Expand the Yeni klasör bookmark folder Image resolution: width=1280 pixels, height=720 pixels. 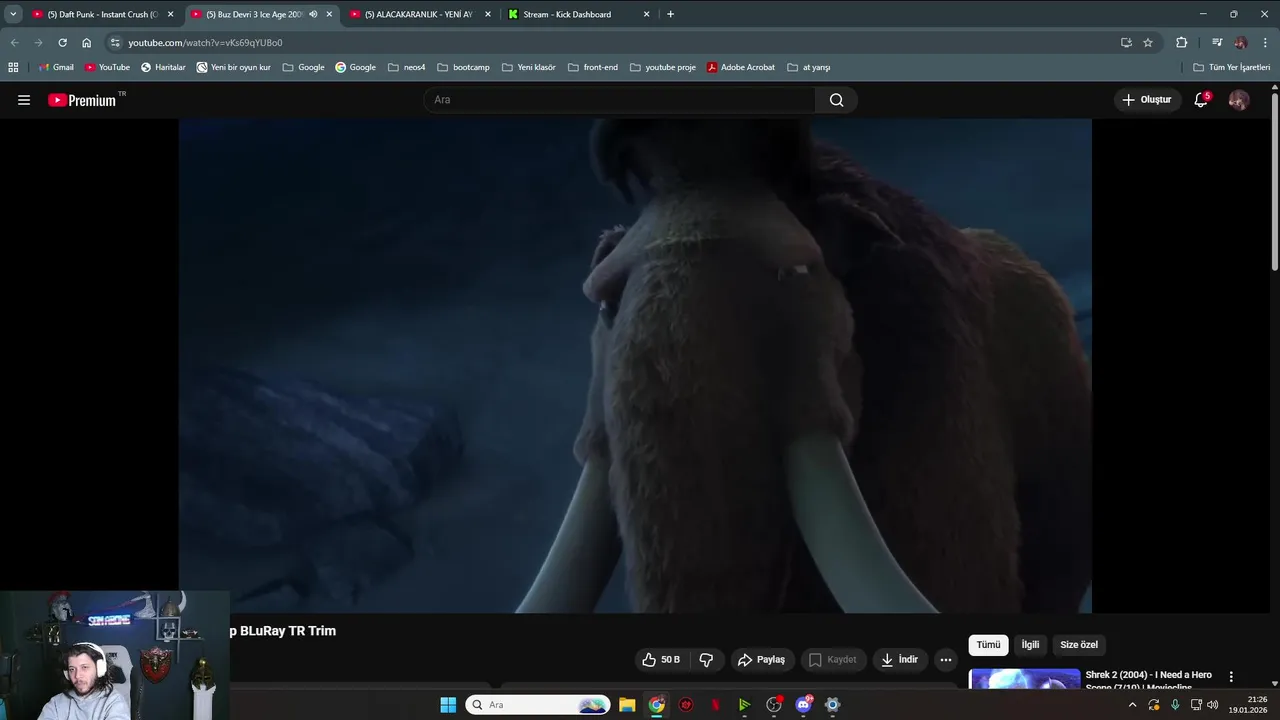pyautogui.click(x=529, y=67)
